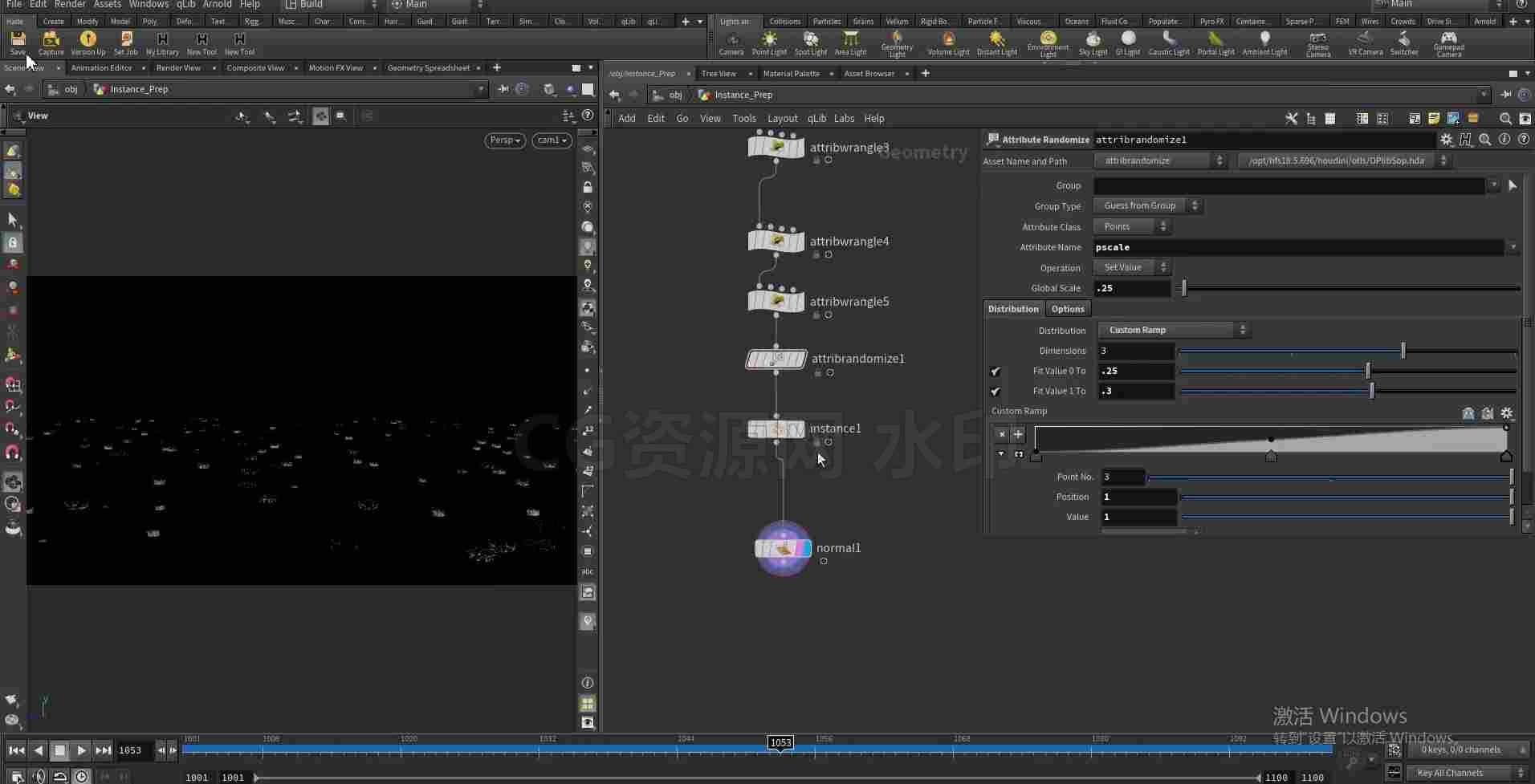Screen dimensions: 1535x784
Task: Select the normal1 node
Action: tap(783, 549)
